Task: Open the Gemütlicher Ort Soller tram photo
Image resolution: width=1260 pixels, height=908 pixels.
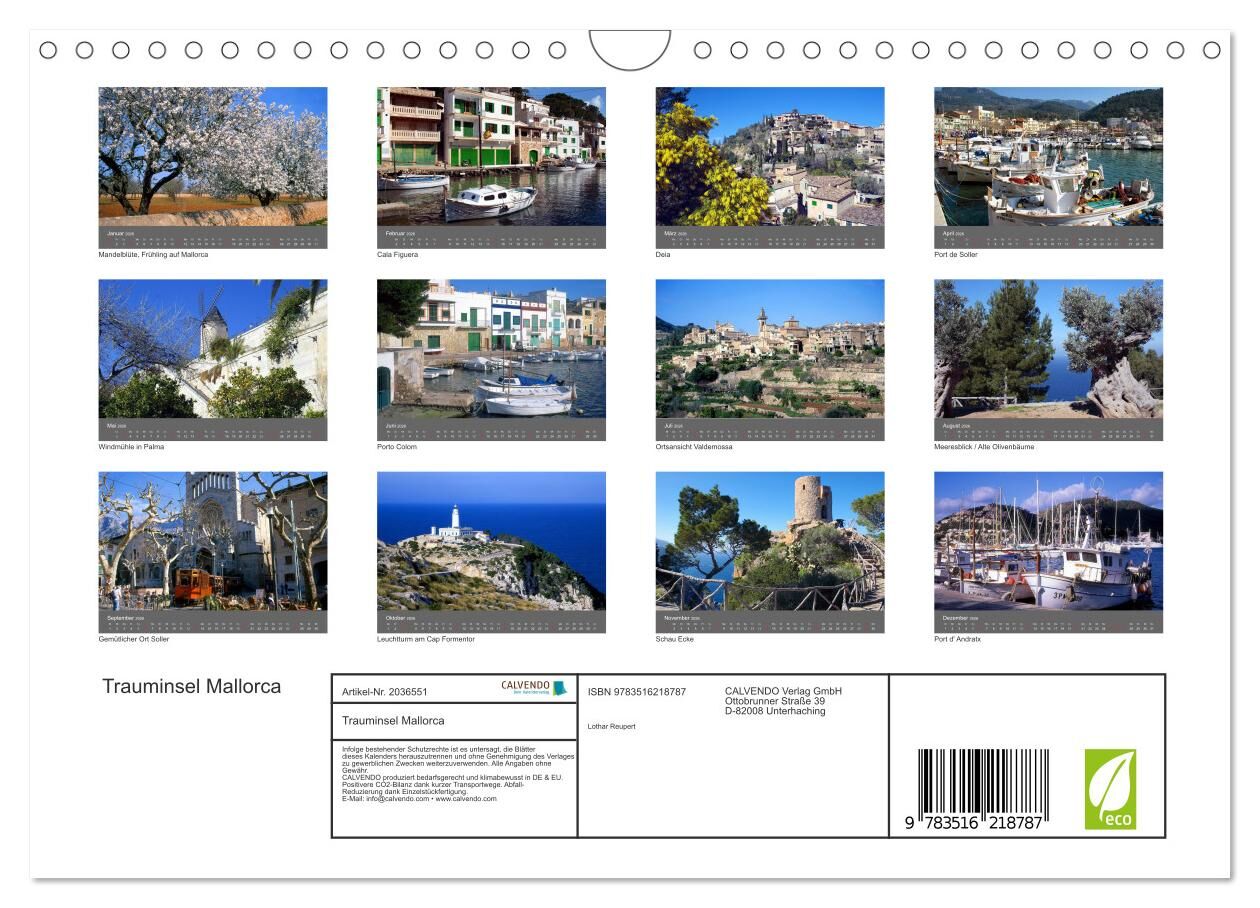Action: (x=212, y=541)
